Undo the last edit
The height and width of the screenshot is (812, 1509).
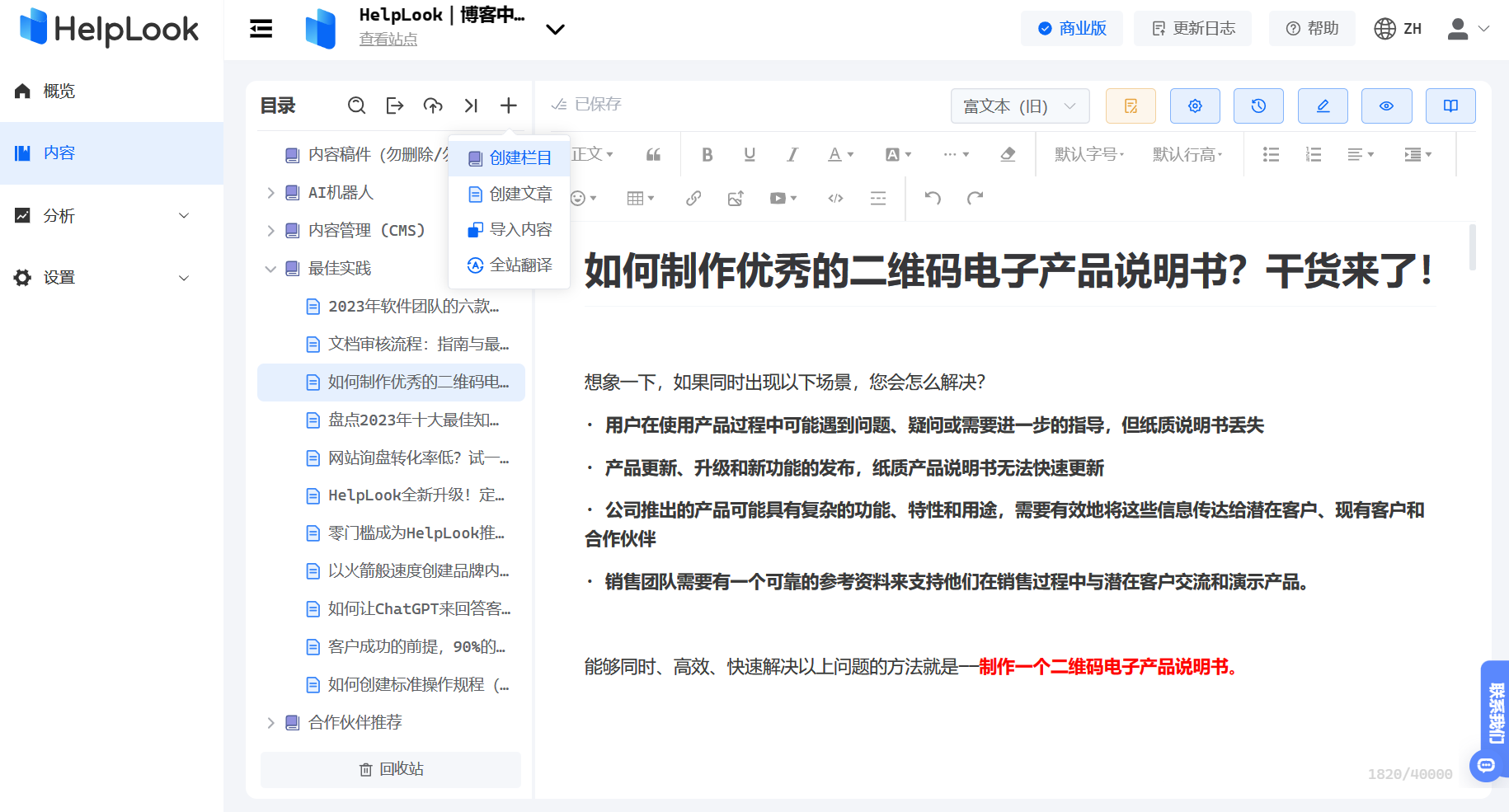(932, 198)
